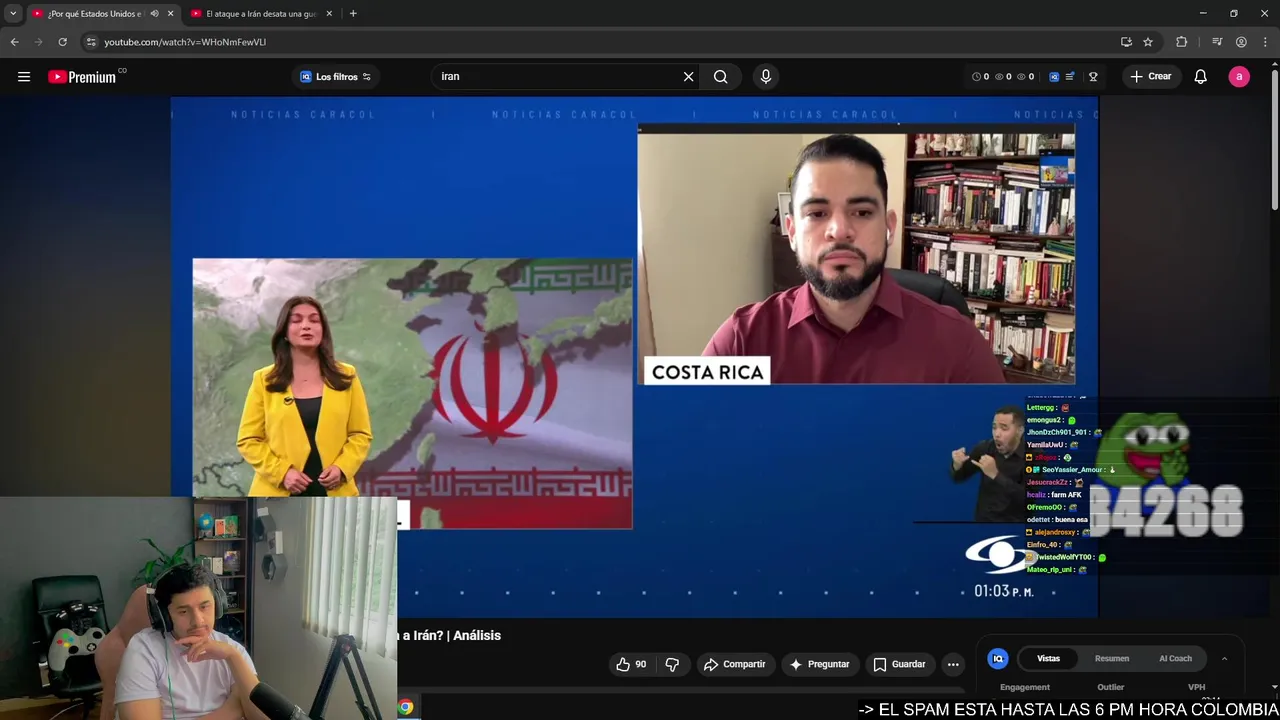The image size is (1280, 720).
Task: Clear the search text with the X
Action: click(688, 77)
